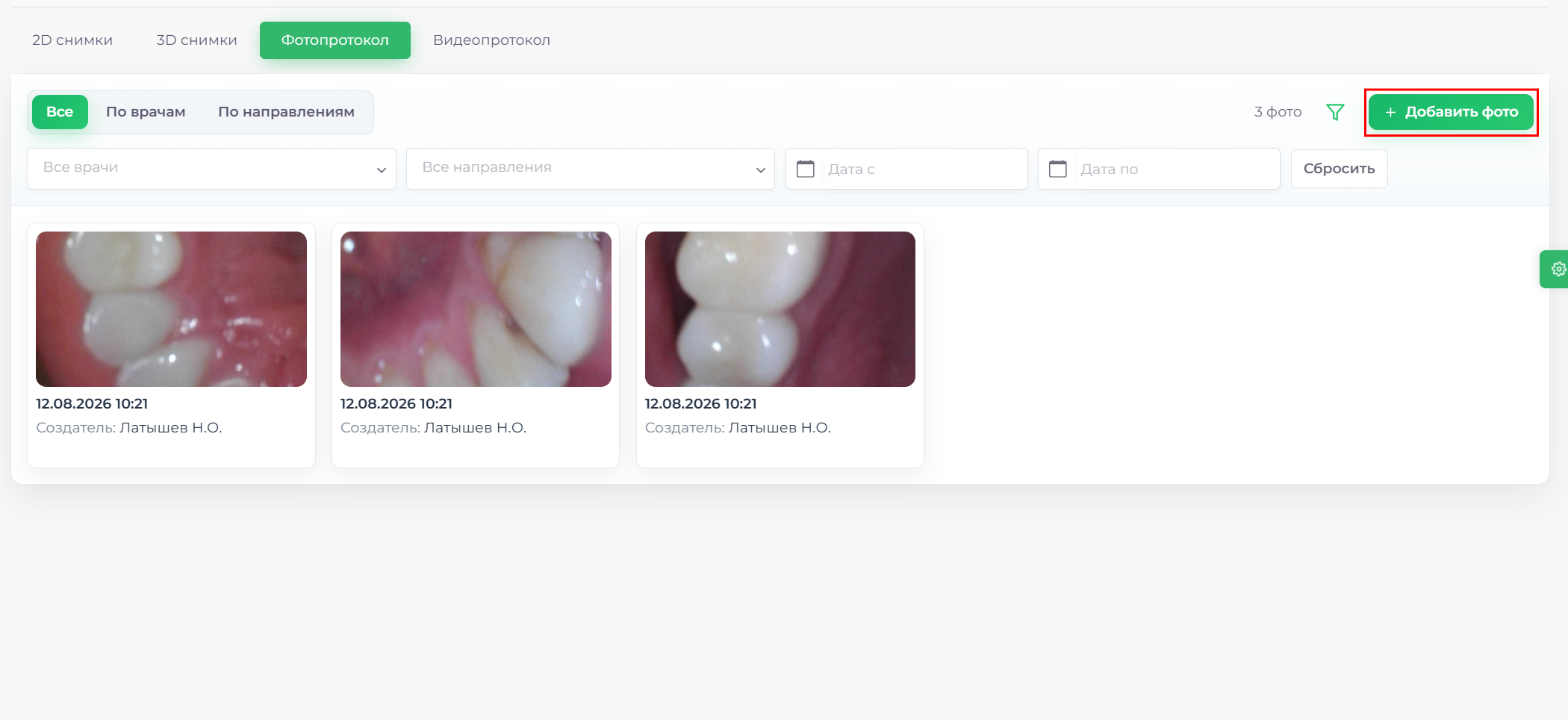Switch to the 2D снимки tab
Screen dimensions: 1568x720
click(72, 40)
